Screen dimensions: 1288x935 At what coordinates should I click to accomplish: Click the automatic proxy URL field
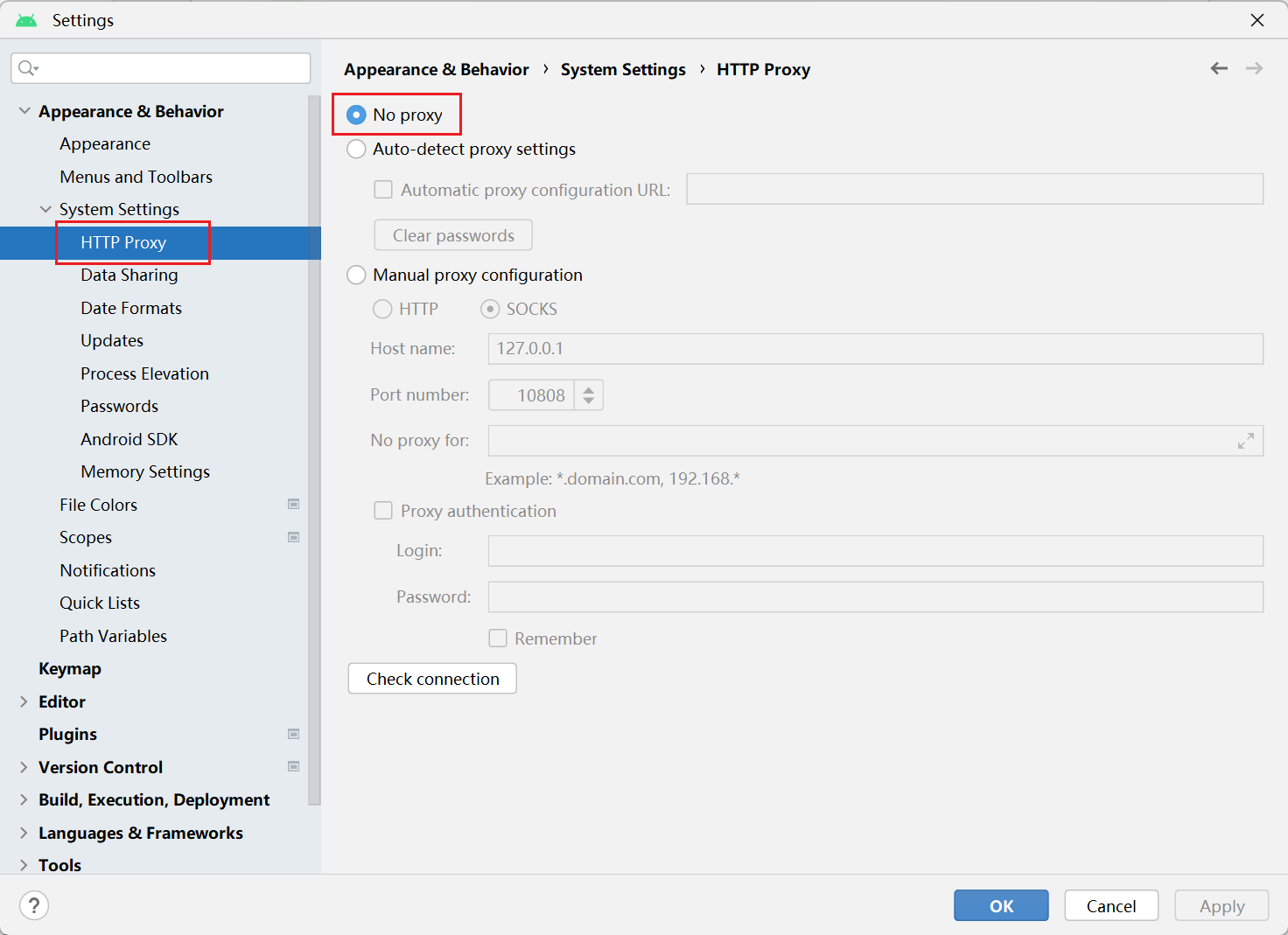[975, 189]
